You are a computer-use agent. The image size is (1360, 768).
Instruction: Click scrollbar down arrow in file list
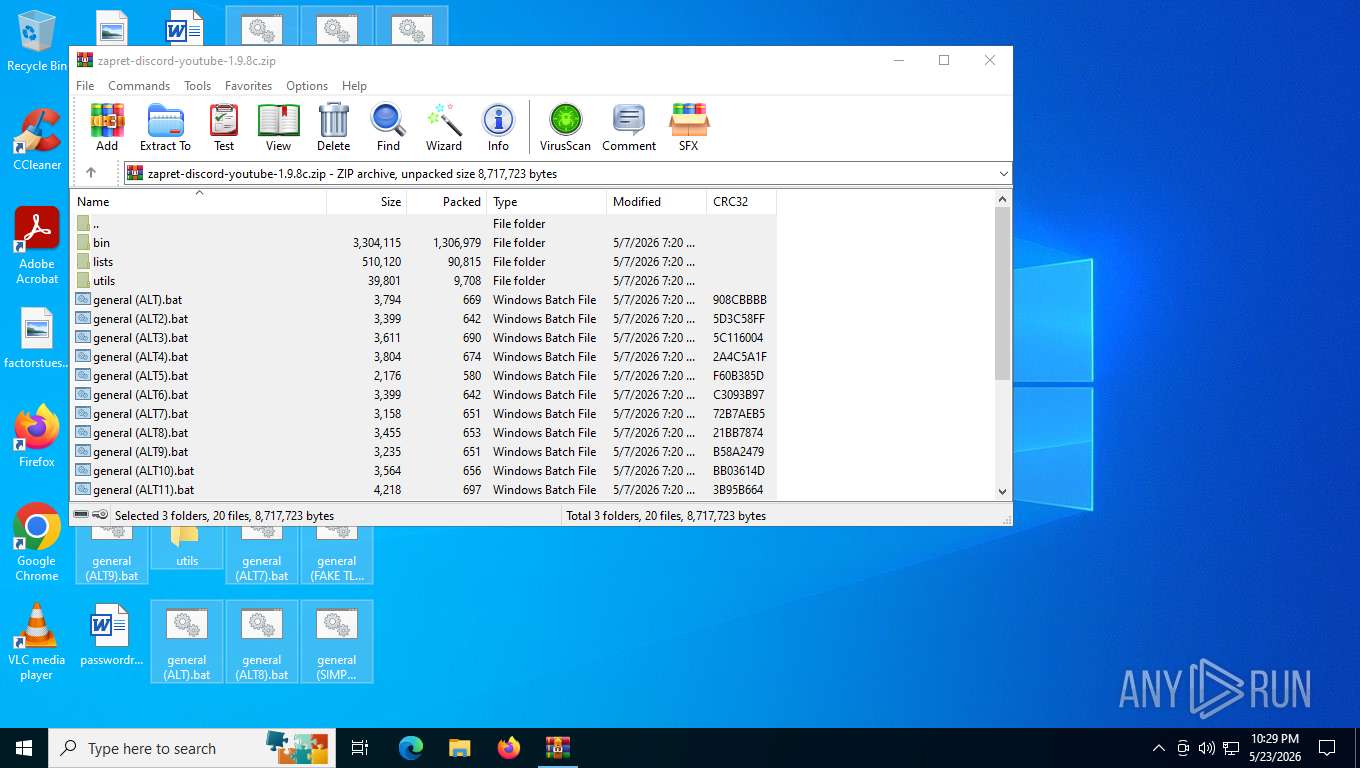[x=1003, y=491]
